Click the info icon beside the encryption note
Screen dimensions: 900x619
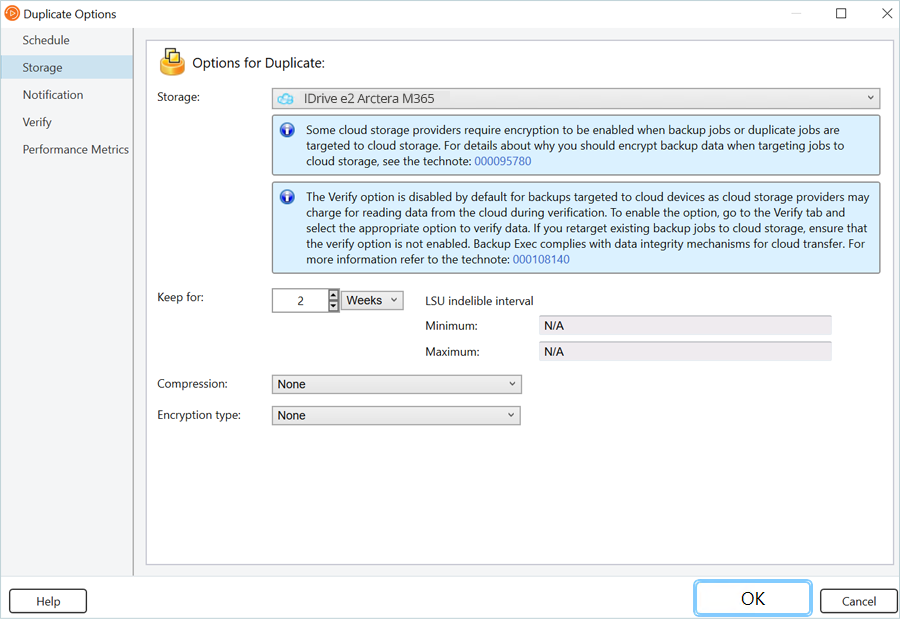pos(287,130)
